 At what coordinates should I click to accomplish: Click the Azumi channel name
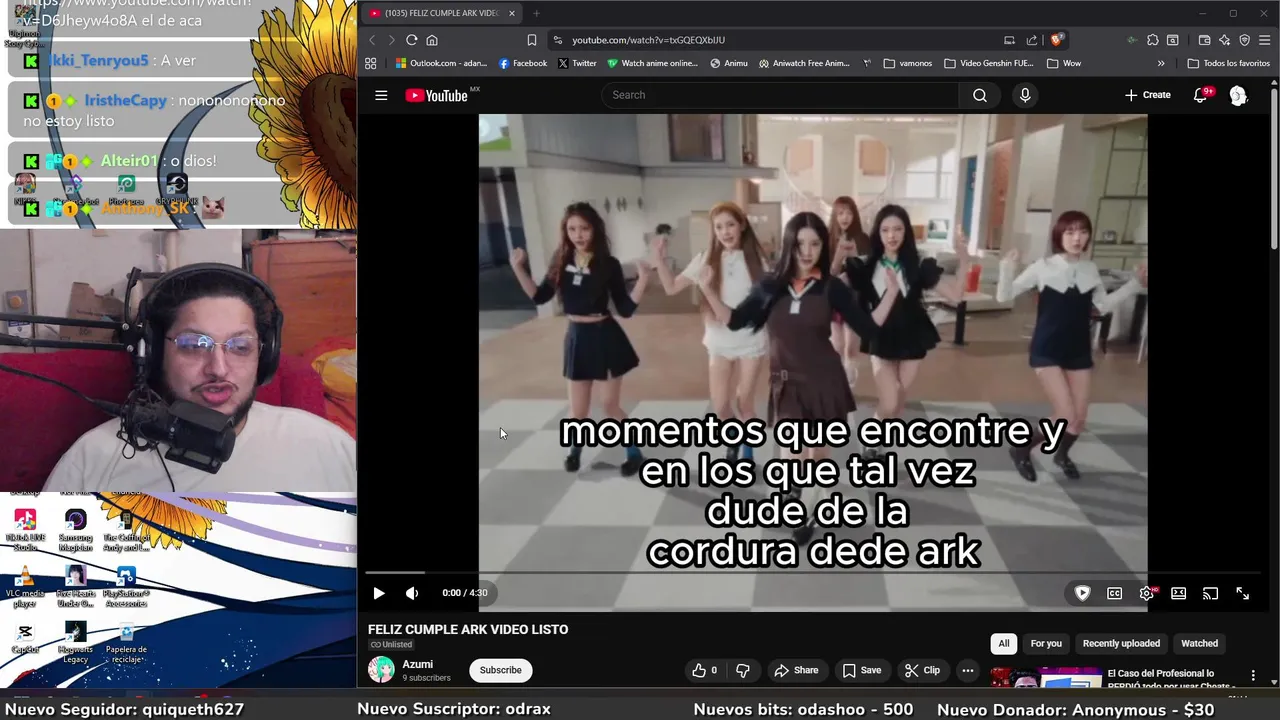click(x=417, y=664)
